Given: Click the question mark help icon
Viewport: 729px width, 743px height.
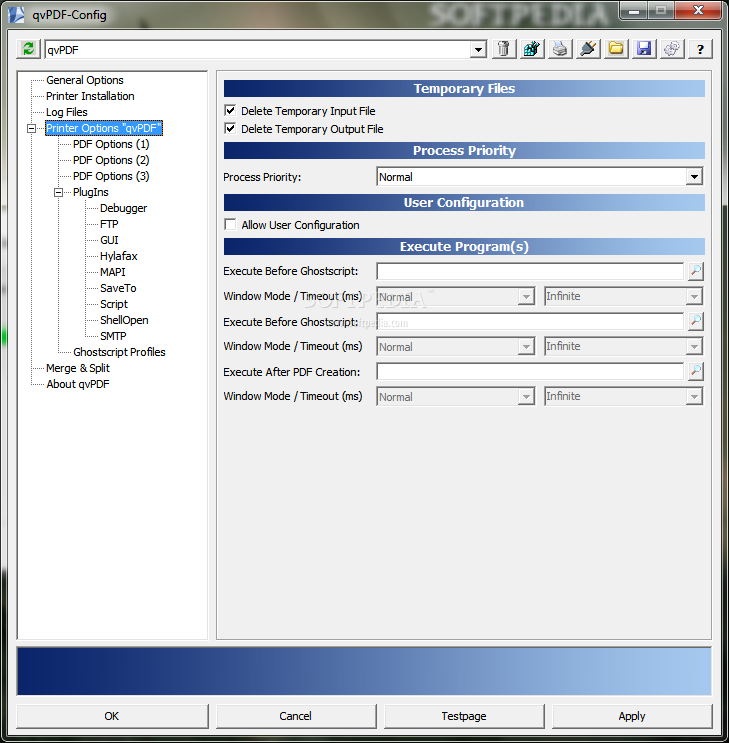Looking at the screenshot, I should click(x=700, y=49).
